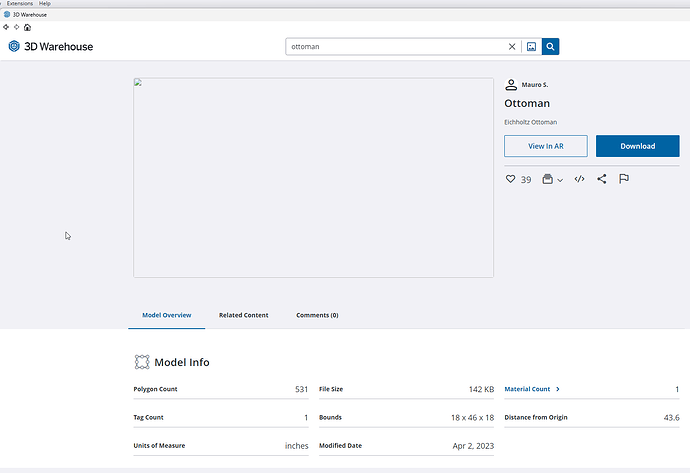Clear the ottoman search text
The height and width of the screenshot is (473, 690).
click(x=512, y=47)
